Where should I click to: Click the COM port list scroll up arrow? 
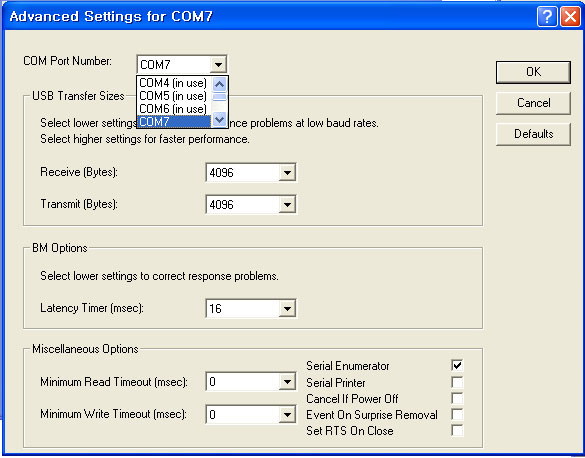(x=219, y=84)
